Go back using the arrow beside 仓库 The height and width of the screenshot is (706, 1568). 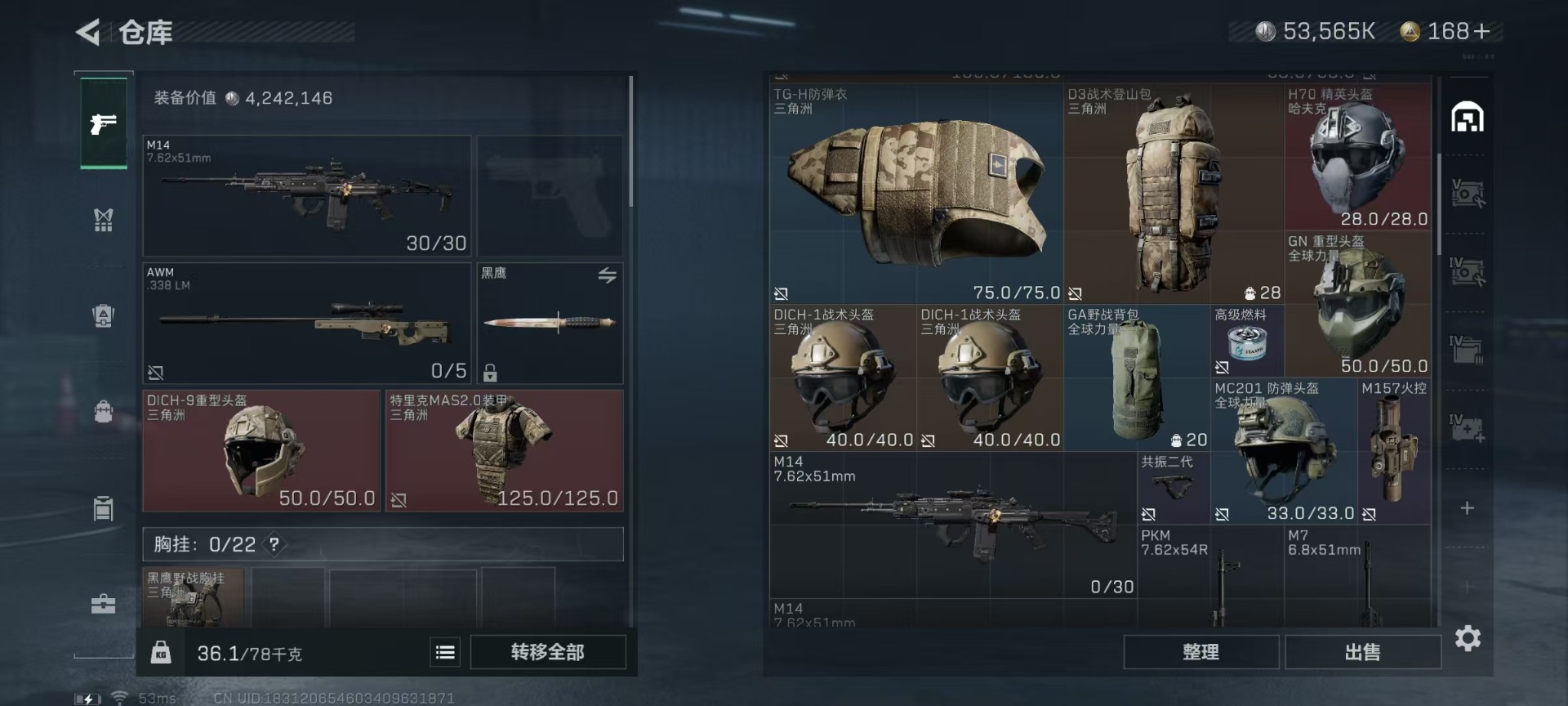click(x=88, y=32)
